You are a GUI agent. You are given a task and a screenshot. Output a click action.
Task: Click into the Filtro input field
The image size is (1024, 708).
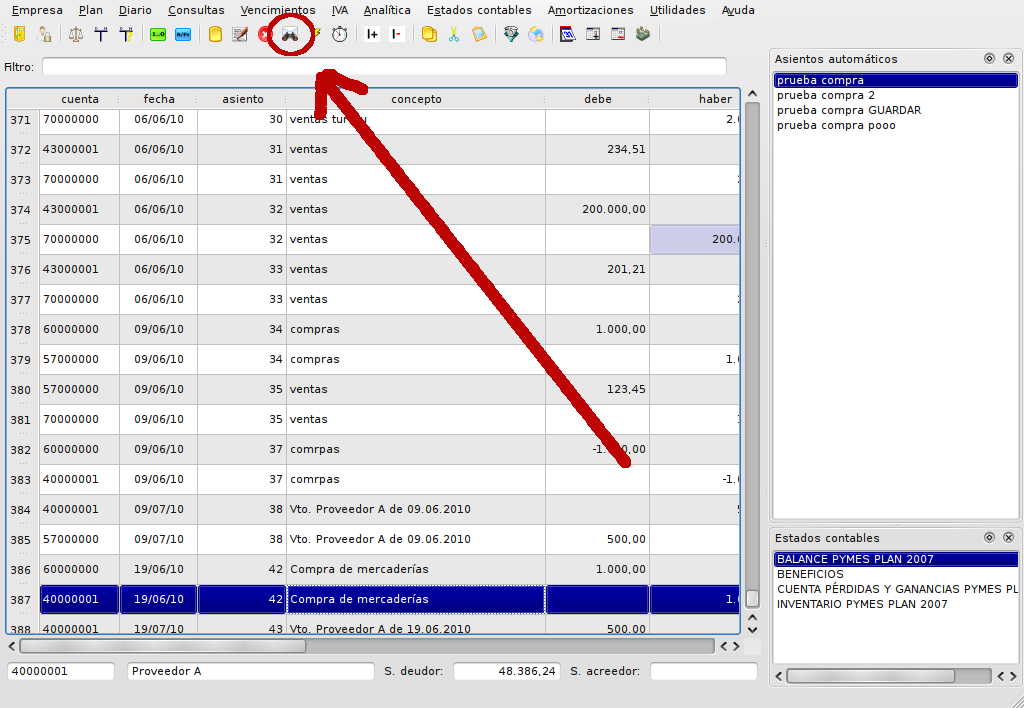tap(384, 67)
